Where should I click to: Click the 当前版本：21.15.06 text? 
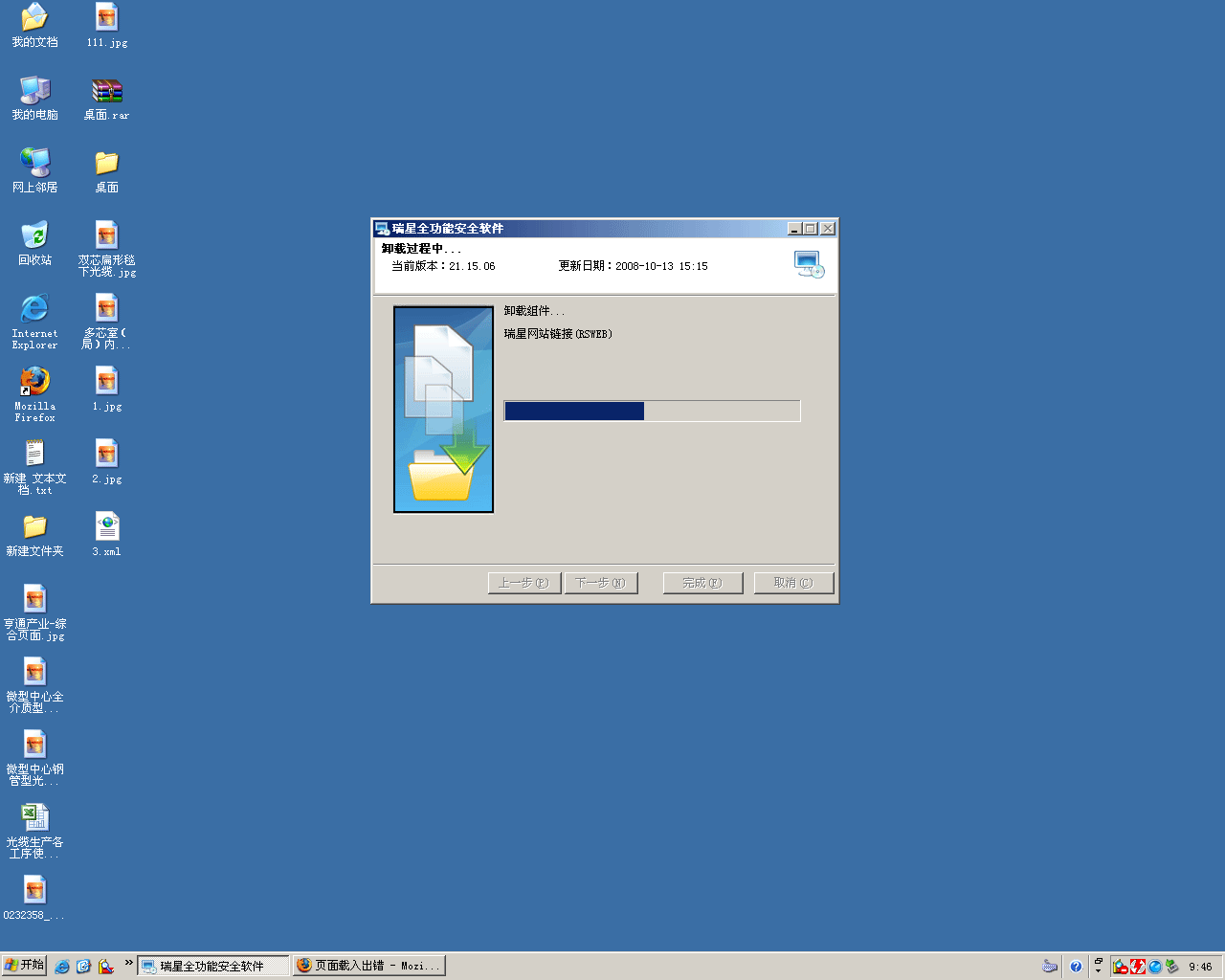pyautogui.click(x=443, y=266)
